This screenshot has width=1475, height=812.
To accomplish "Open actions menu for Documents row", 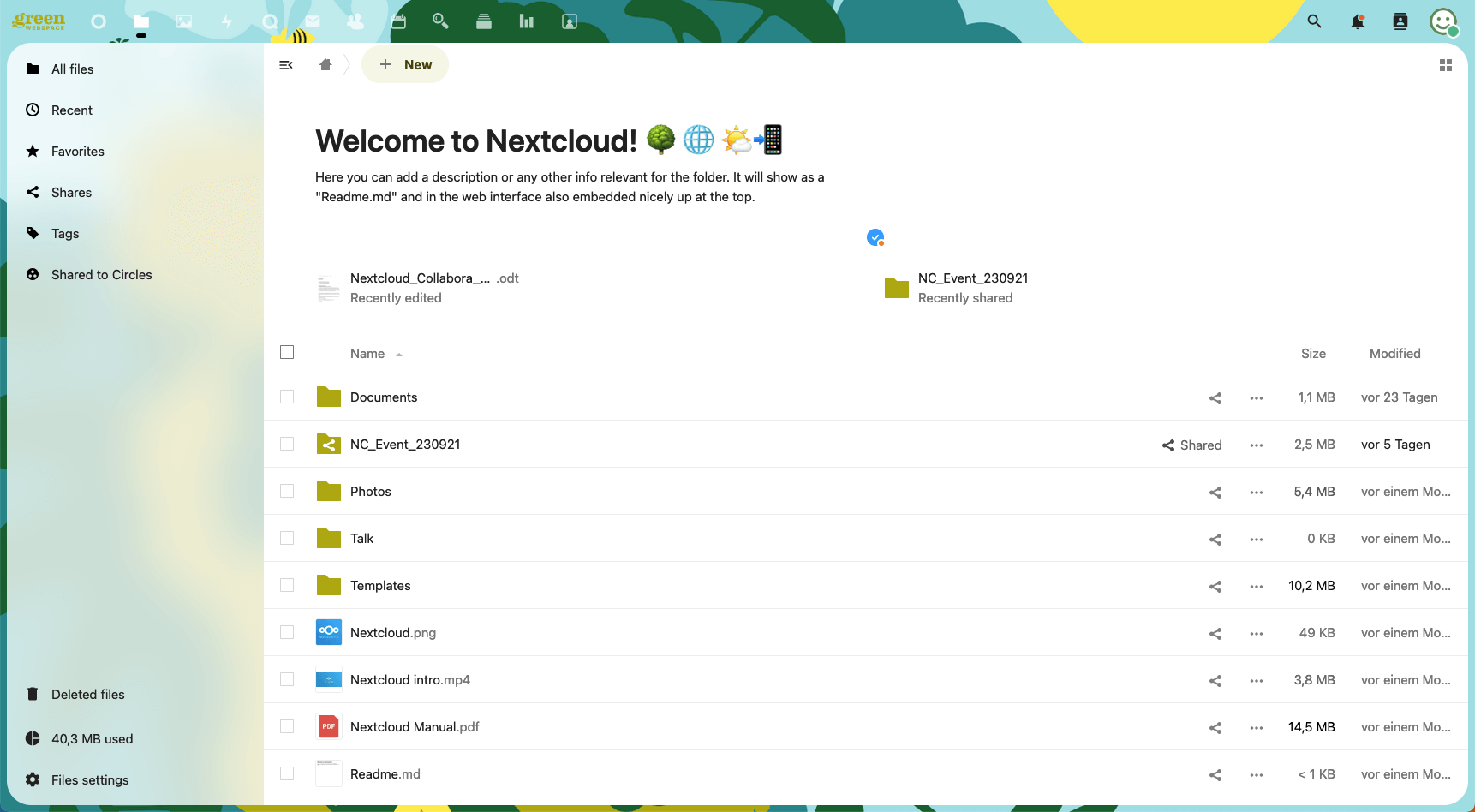I will pos(1257,398).
